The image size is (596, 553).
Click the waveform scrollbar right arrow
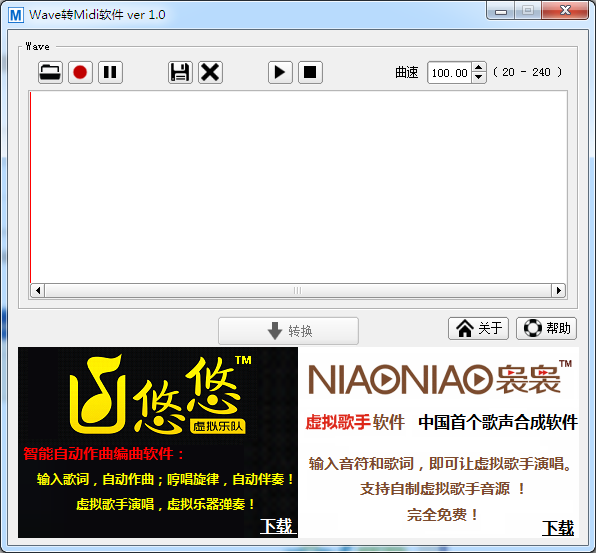[558, 291]
